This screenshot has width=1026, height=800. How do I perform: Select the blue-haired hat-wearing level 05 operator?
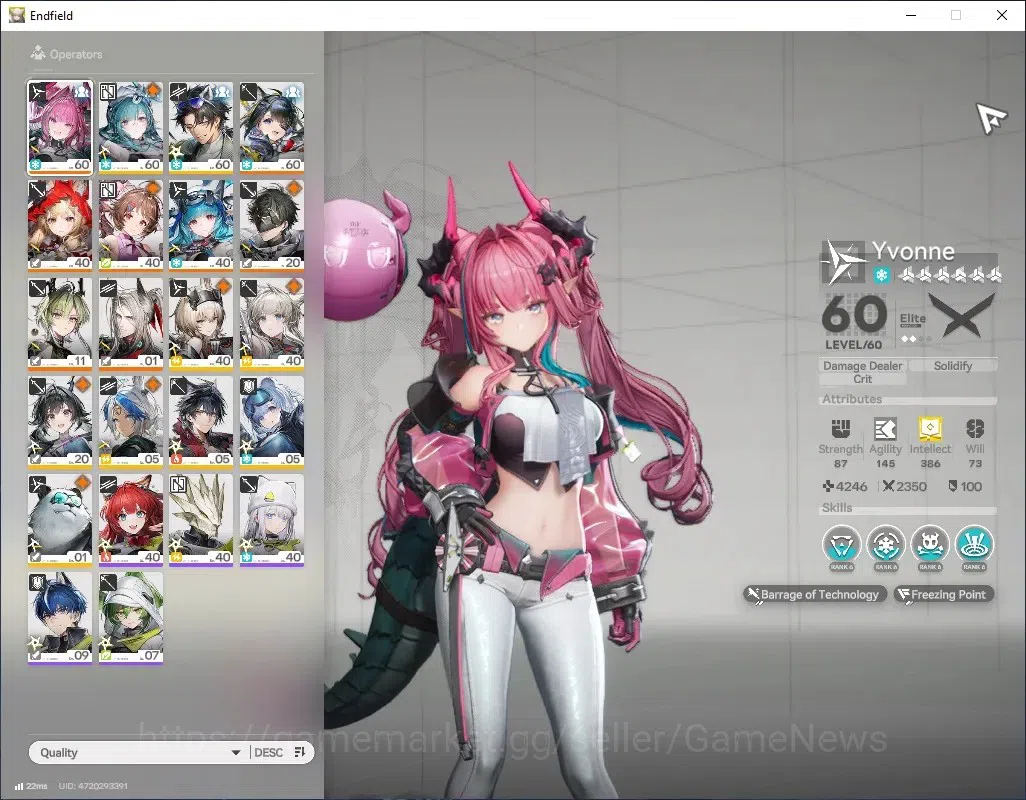(272, 422)
